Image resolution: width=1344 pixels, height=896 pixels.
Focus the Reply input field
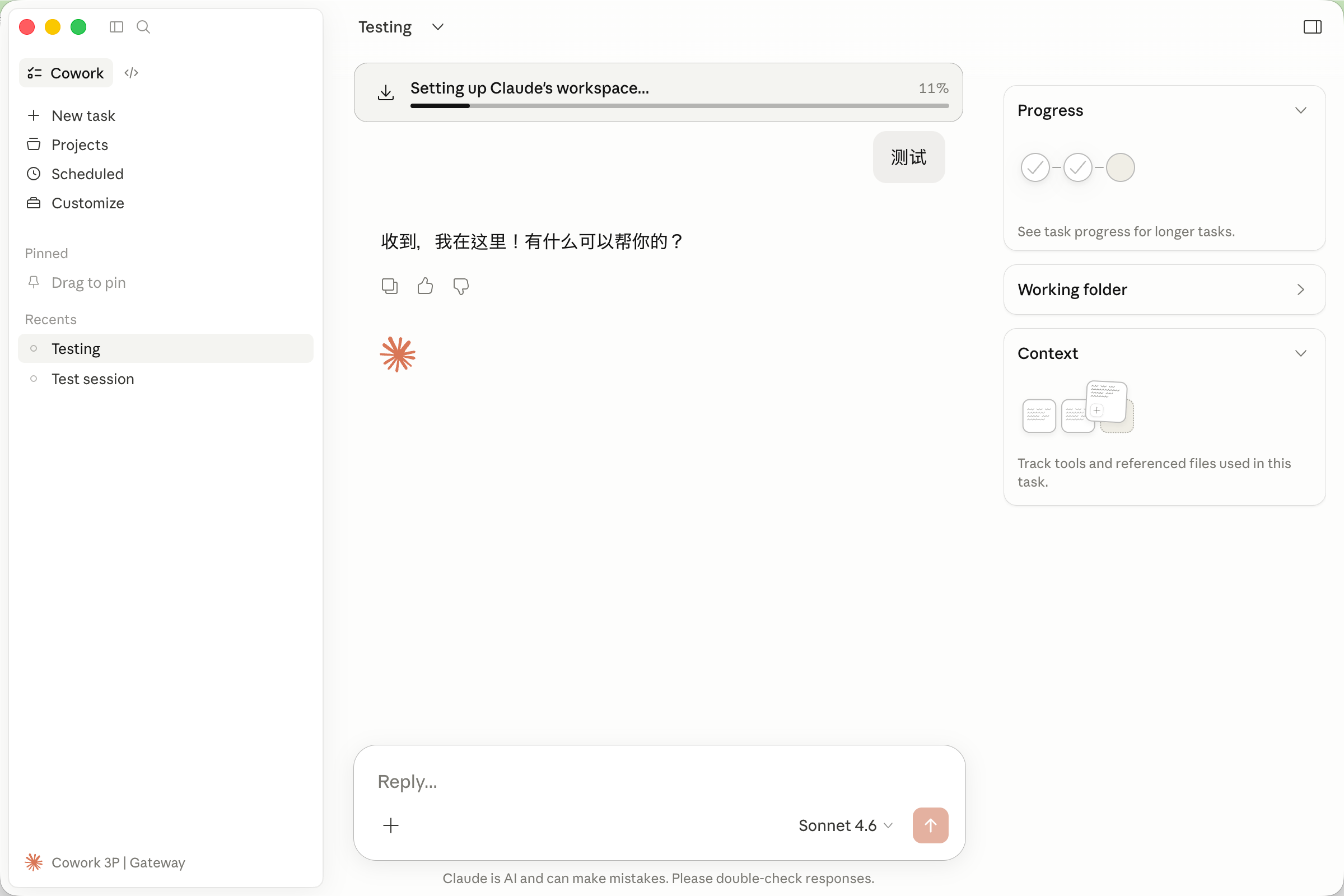660,781
